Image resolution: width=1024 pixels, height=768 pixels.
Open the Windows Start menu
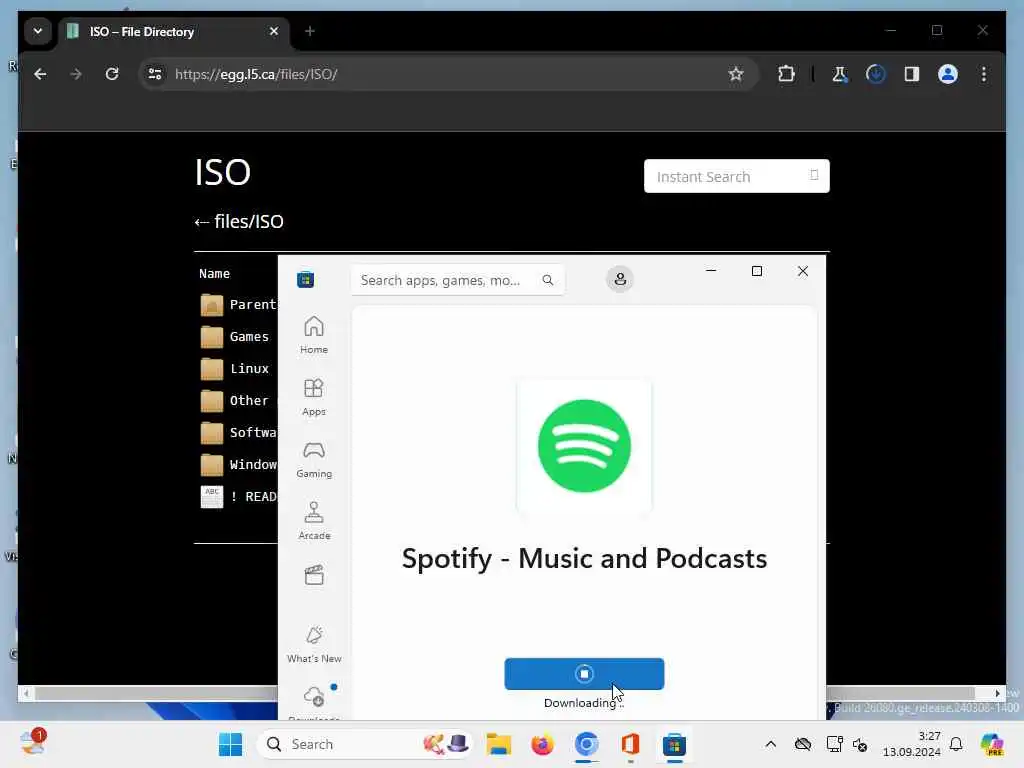pos(230,744)
